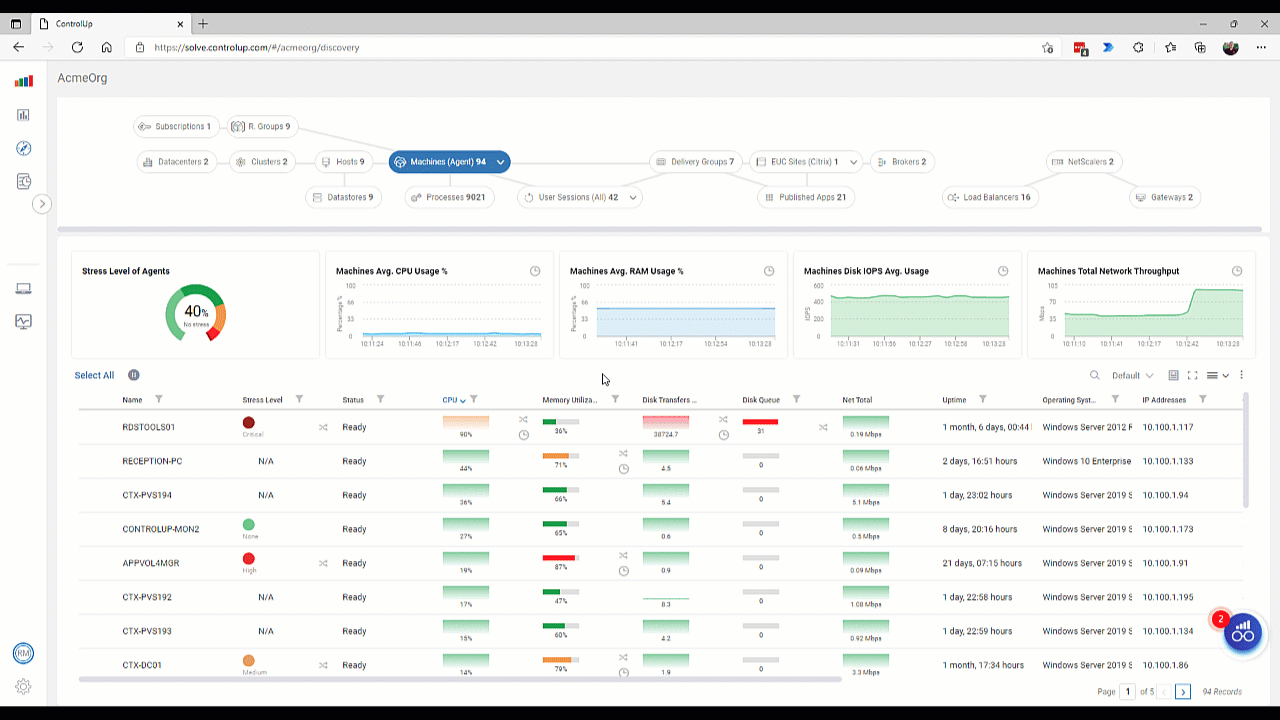
Task: Expand the left sidebar arrow
Action: tap(41, 204)
